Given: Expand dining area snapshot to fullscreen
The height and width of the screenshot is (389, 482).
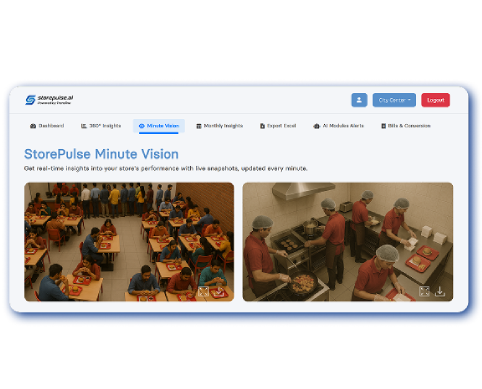Looking at the screenshot, I should tap(203, 291).
